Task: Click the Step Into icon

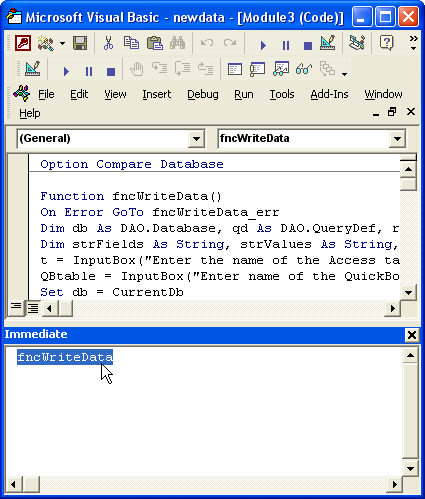Action: (160, 69)
